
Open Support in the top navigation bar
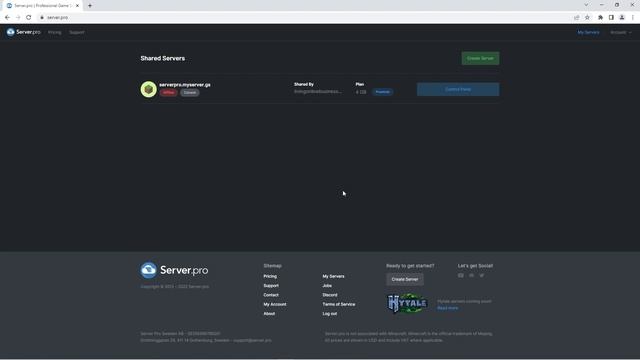coord(77,32)
